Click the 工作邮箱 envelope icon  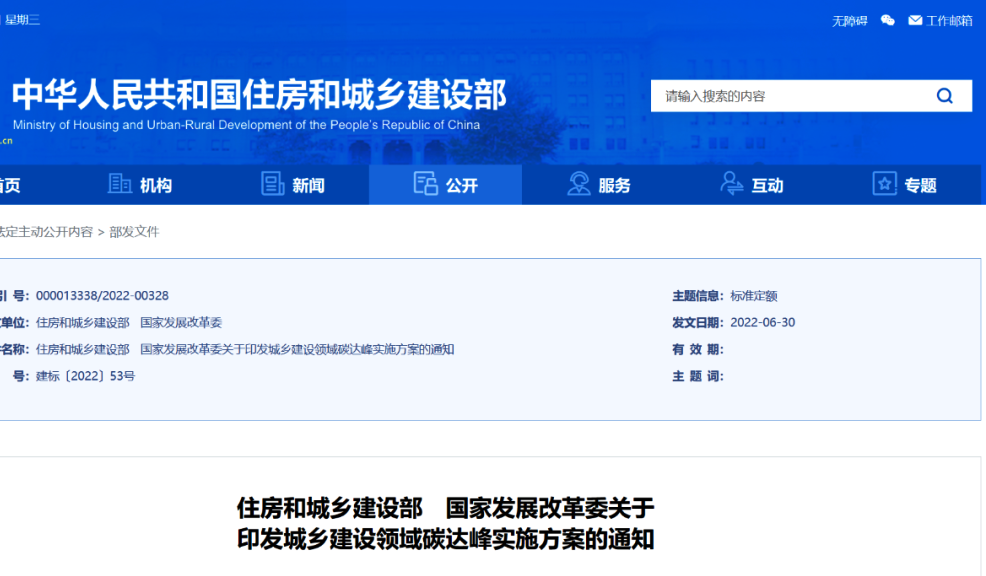(x=915, y=20)
